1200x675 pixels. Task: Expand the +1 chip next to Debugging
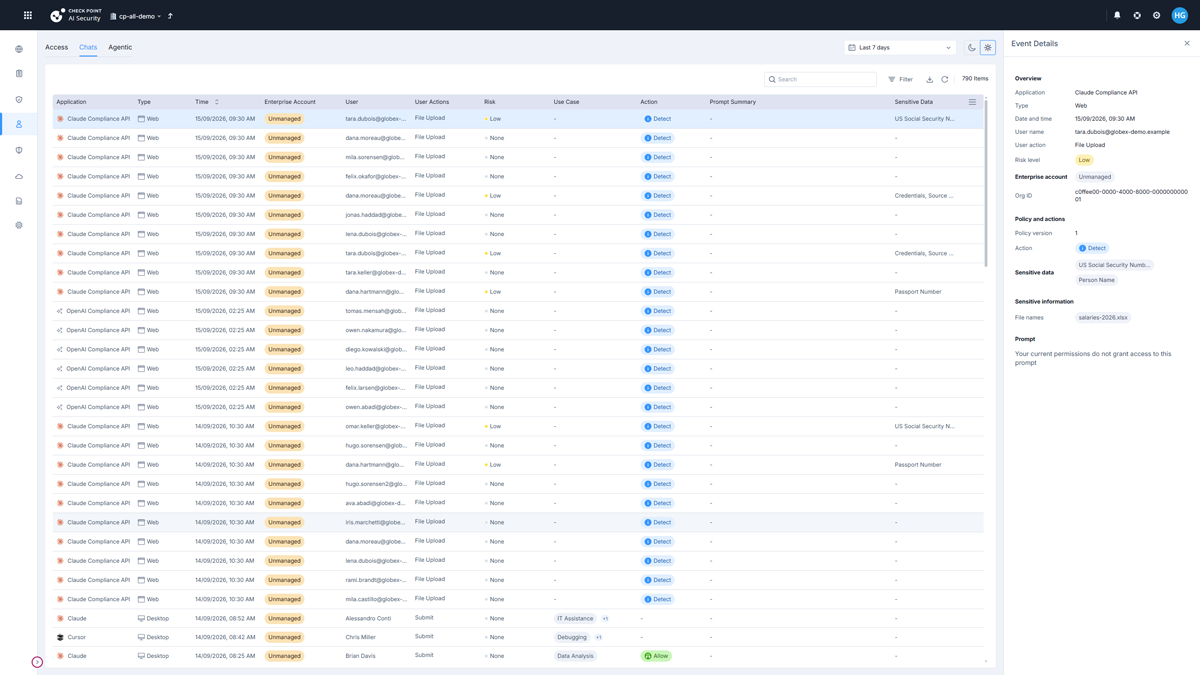pos(598,637)
